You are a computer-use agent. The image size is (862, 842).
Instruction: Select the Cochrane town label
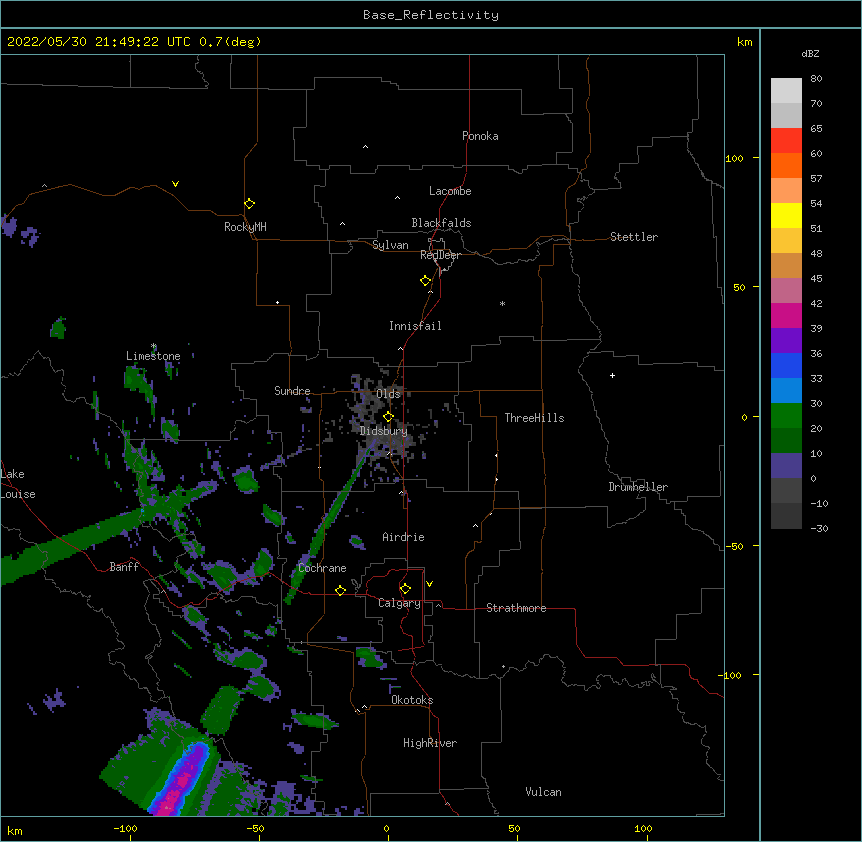[x=322, y=568]
